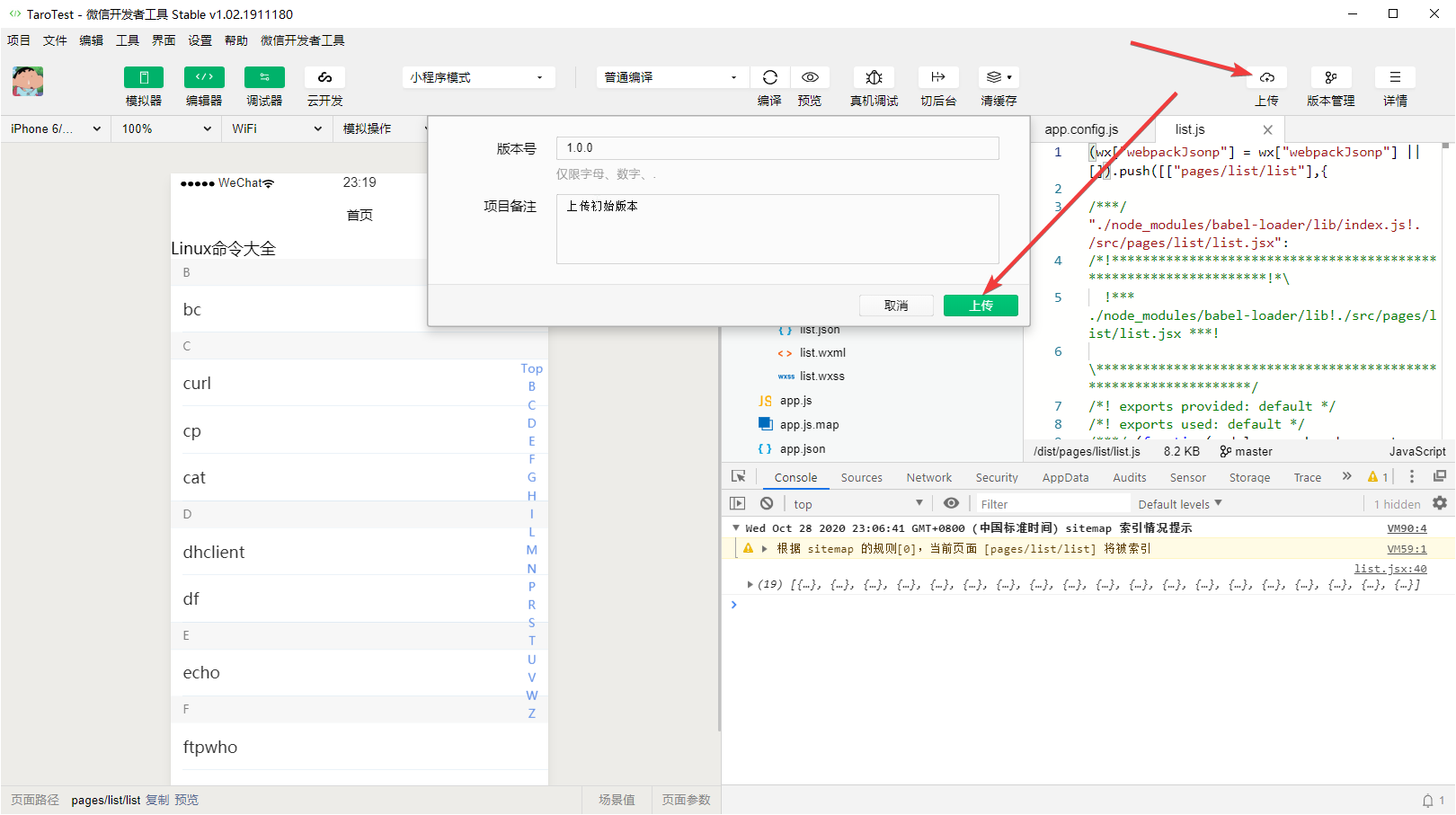Screen dimensions: 1456x815
Task: Click the user avatar in the toolbar
Action: (28, 81)
